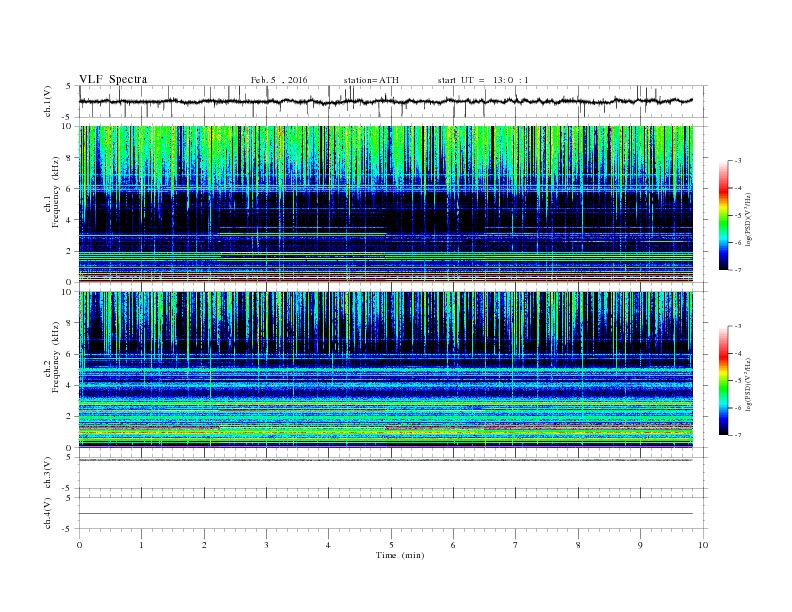The height and width of the screenshot is (612, 792).
Task: Click the ch.3 voltage trace near 5 V
Action: [385, 460]
